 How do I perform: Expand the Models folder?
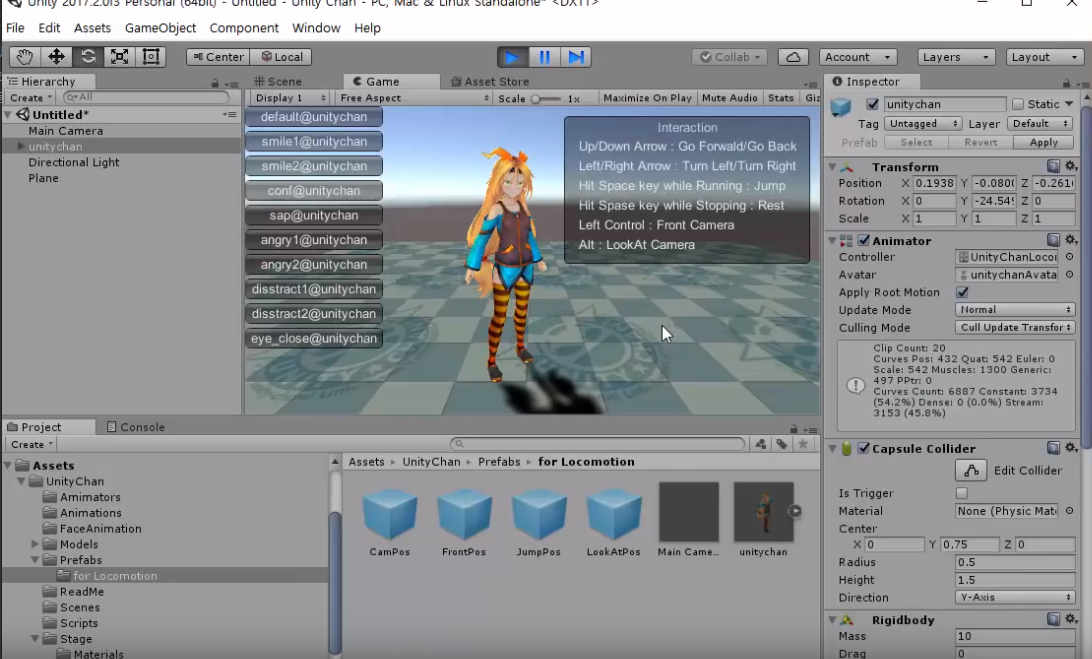click(x=35, y=544)
